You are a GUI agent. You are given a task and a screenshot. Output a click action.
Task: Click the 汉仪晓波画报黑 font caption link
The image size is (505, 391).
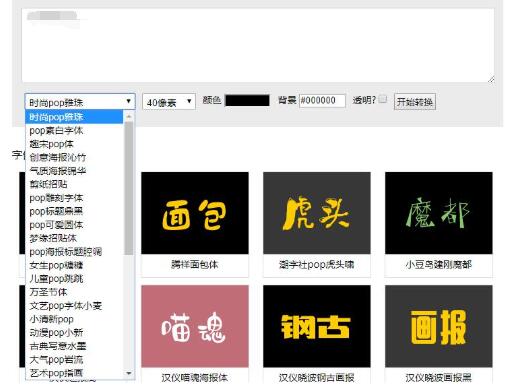point(439,378)
